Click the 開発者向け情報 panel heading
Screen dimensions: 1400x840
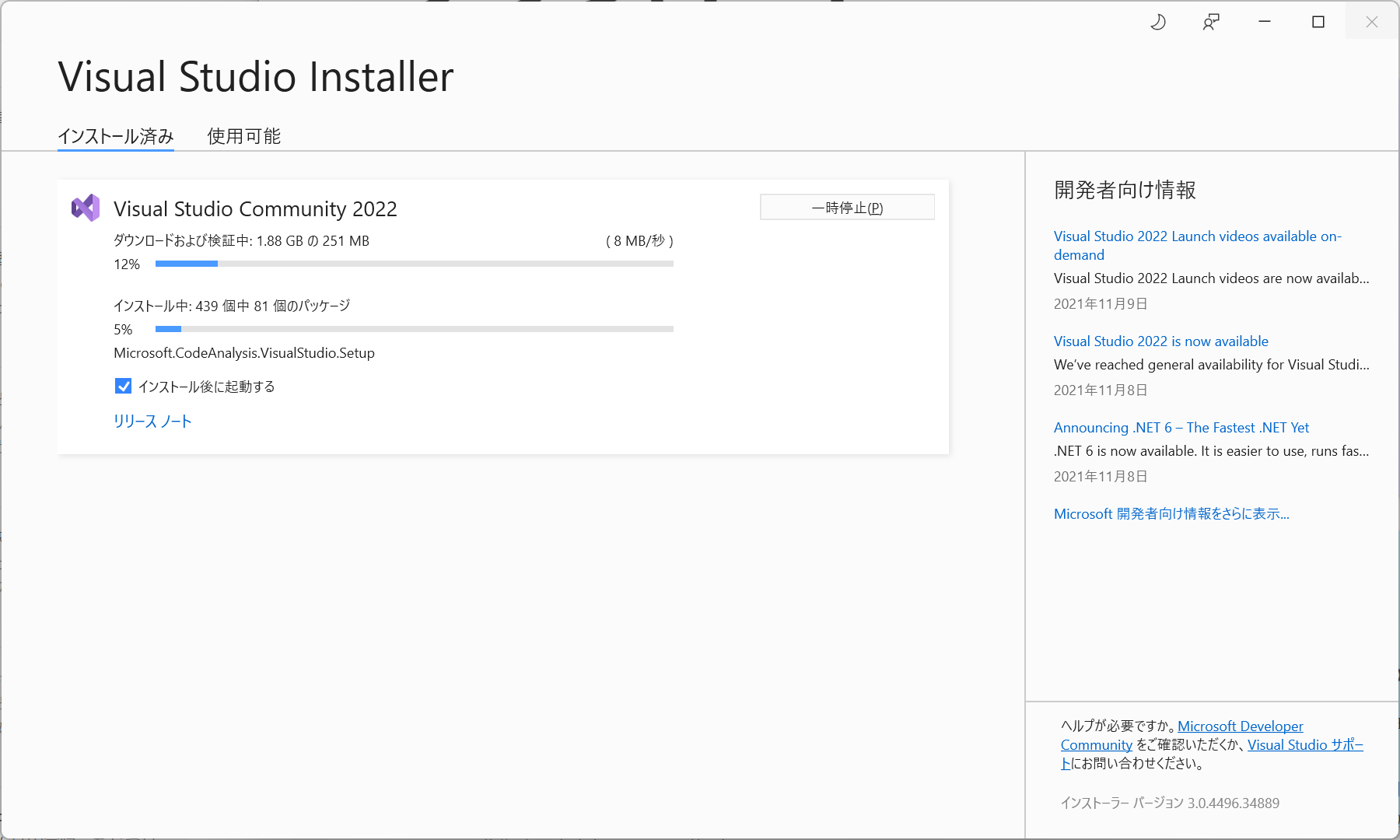[1125, 190]
